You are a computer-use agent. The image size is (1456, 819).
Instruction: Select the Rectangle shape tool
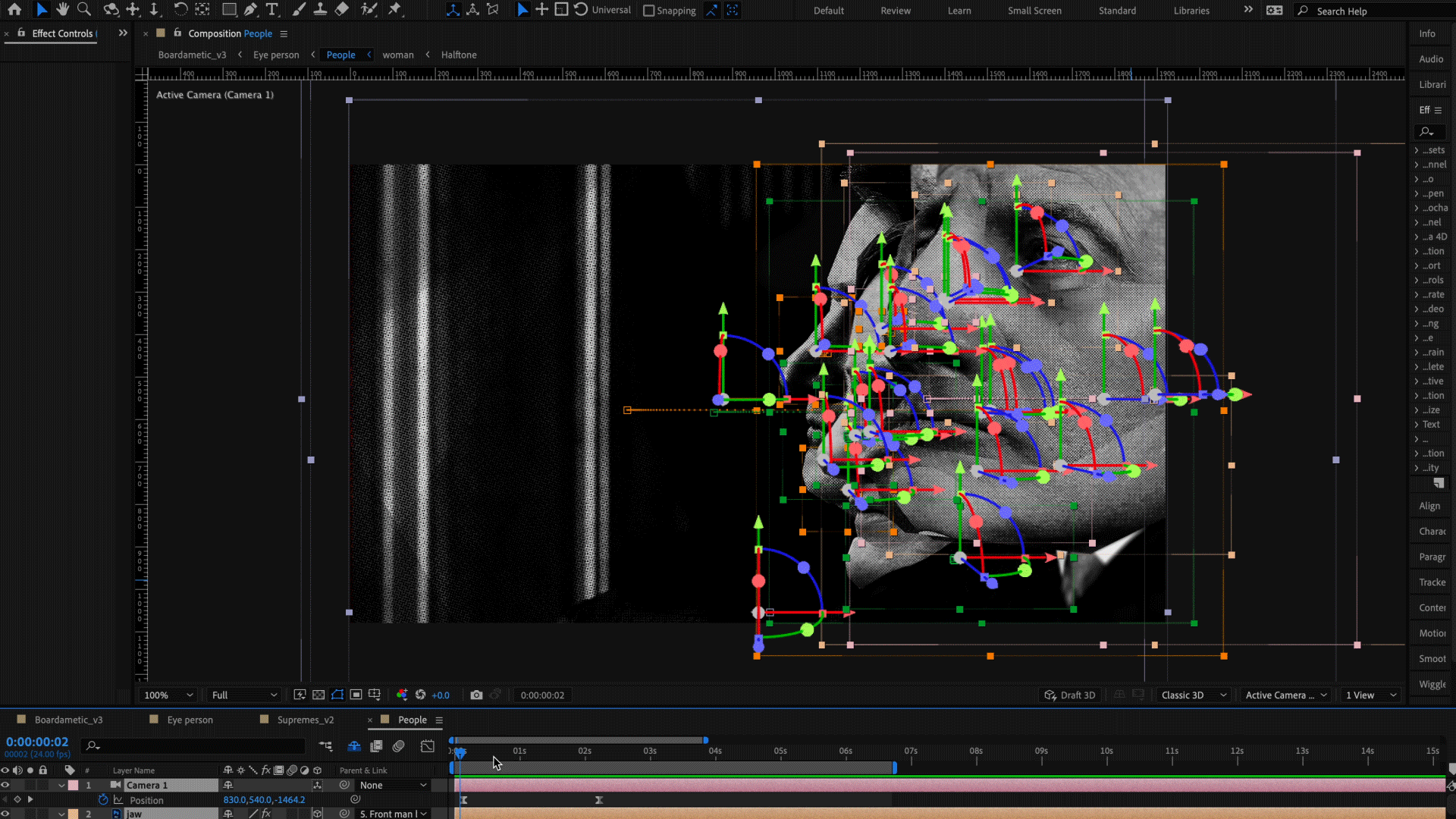click(229, 10)
